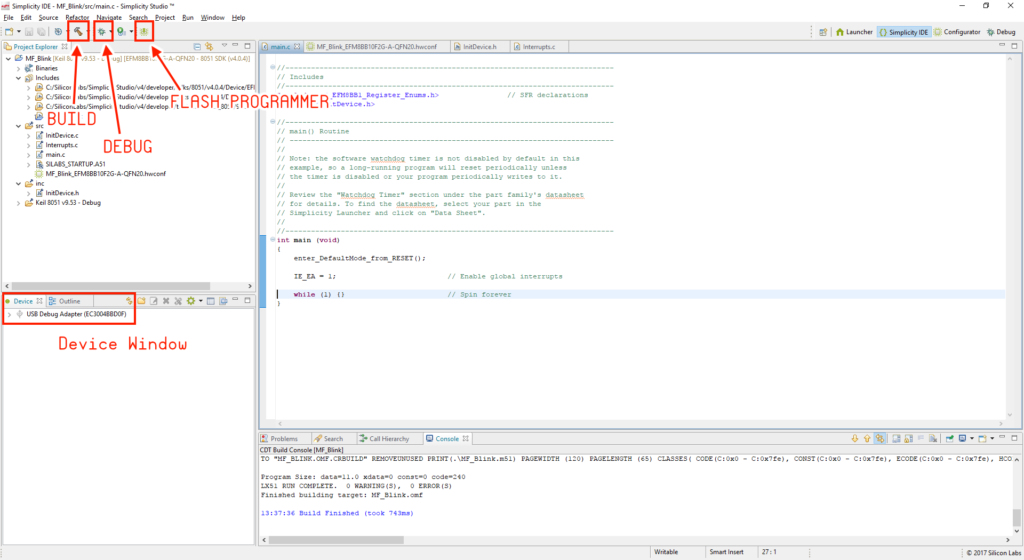Switch to the Configurator perspective
This screenshot has height=560, width=1024.
[x=958, y=32]
